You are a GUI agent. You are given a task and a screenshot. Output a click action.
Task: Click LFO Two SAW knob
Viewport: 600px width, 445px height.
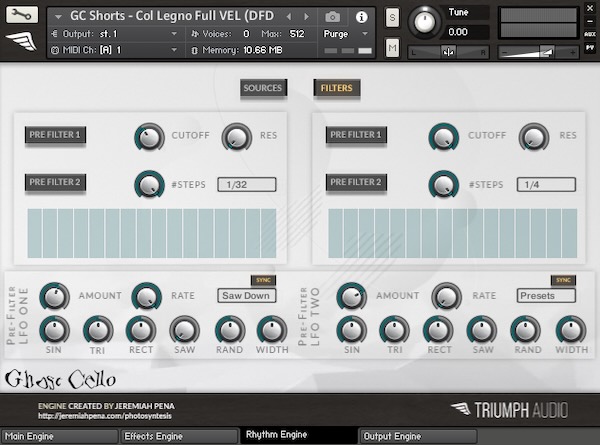click(x=482, y=331)
